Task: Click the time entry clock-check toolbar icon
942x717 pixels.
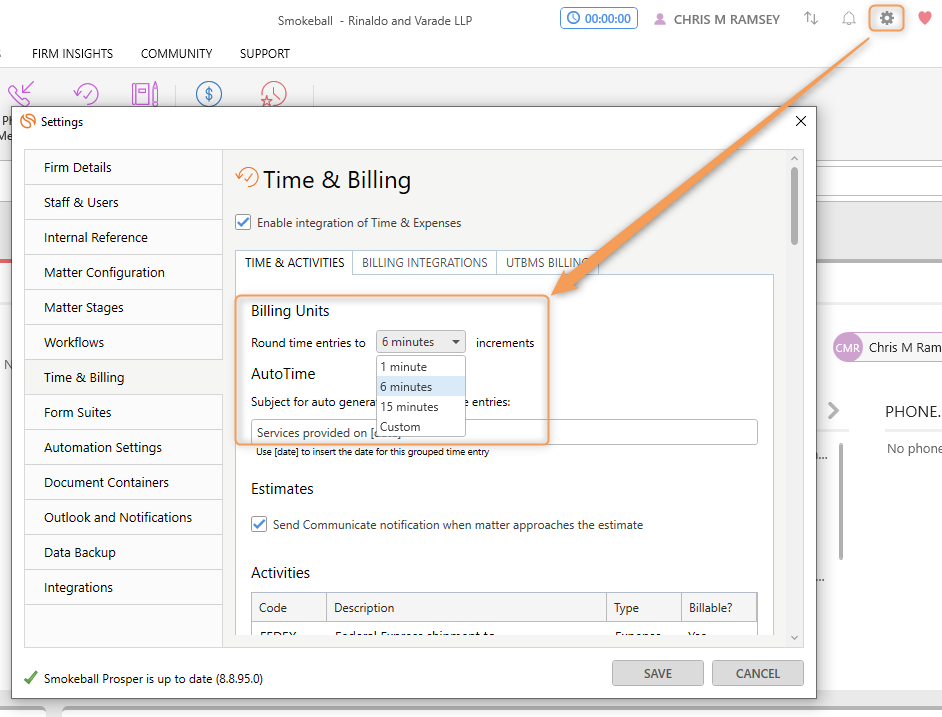Action: point(86,94)
